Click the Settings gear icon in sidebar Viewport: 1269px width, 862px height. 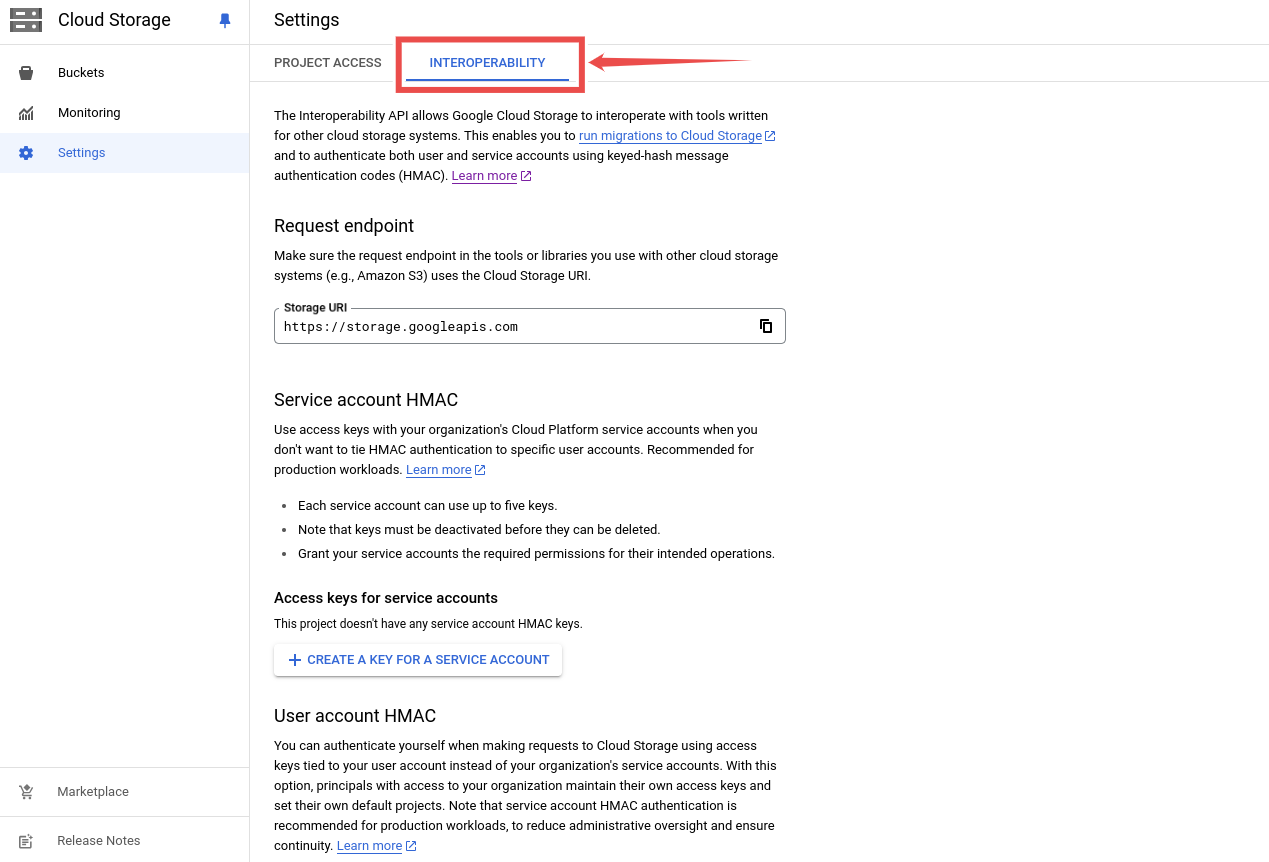pos(26,153)
